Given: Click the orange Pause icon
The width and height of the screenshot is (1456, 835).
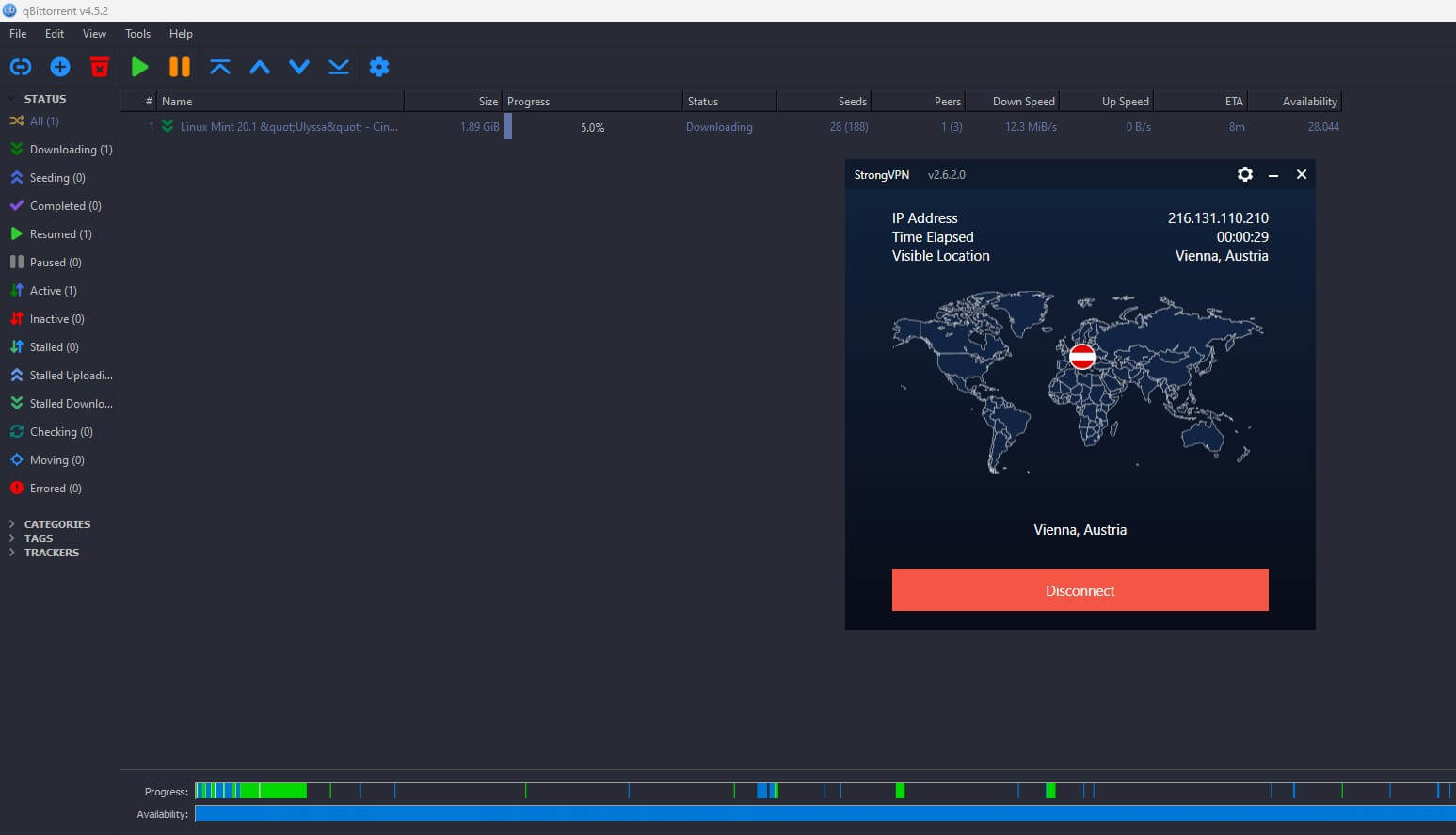Looking at the screenshot, I should (180, 67).
